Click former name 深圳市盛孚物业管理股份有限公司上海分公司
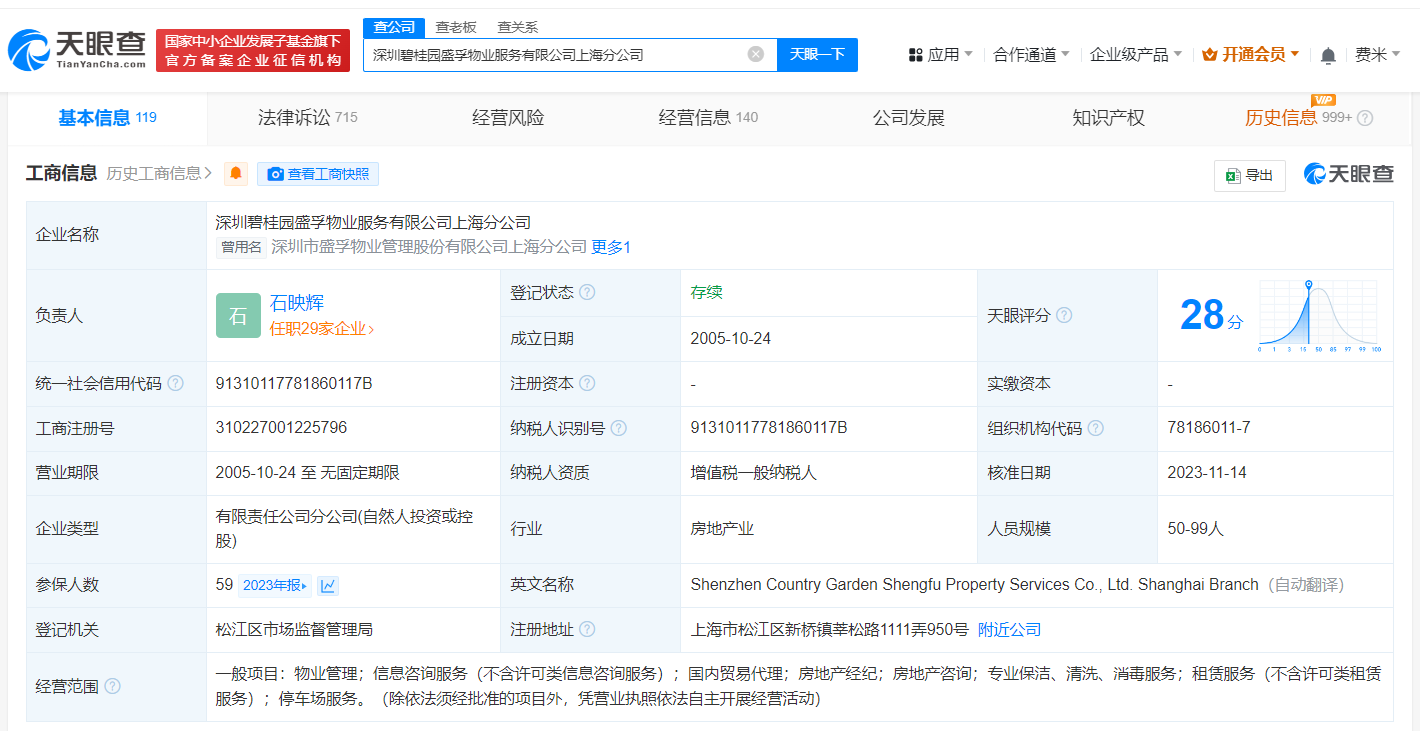Screen dimensions: 1420x731 pyautogui.click(x=429, y=247)
